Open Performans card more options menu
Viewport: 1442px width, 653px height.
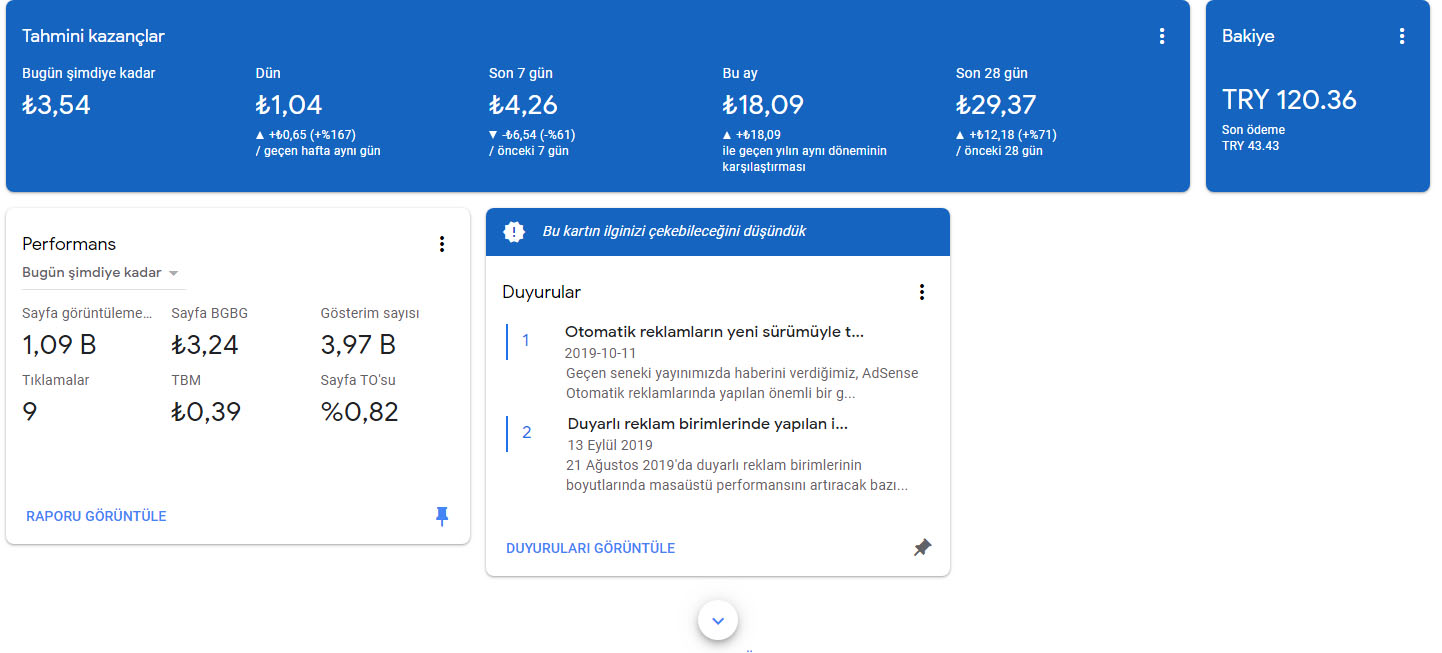click(x=441, y=244)
